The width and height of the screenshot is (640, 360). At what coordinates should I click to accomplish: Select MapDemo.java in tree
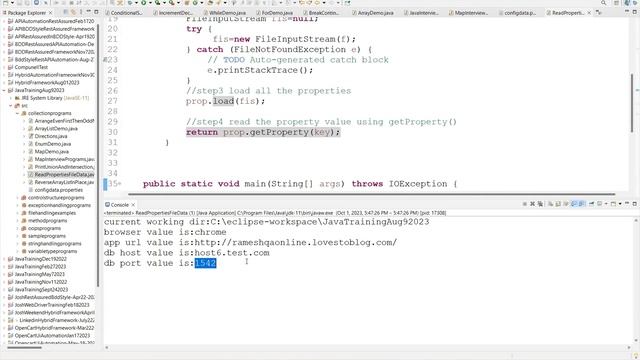pos(52,152)
